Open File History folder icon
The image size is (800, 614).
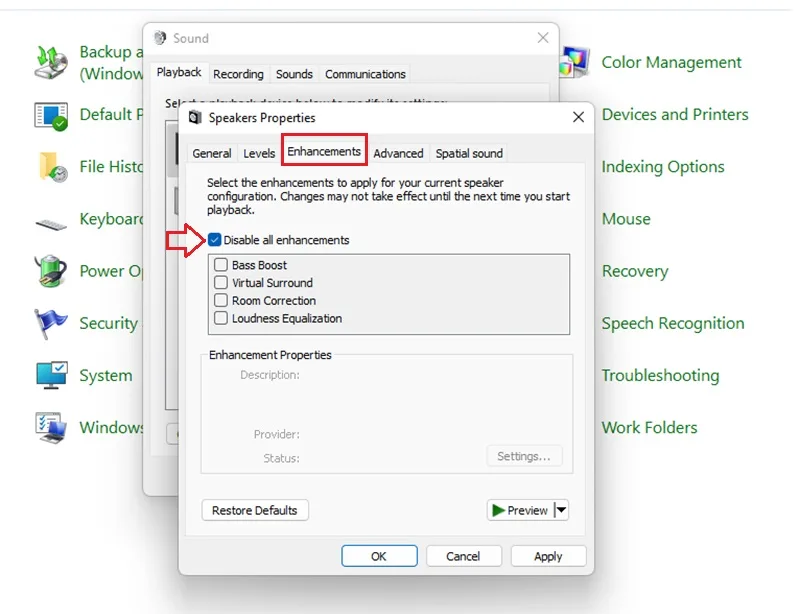click(x=52, y=167)
